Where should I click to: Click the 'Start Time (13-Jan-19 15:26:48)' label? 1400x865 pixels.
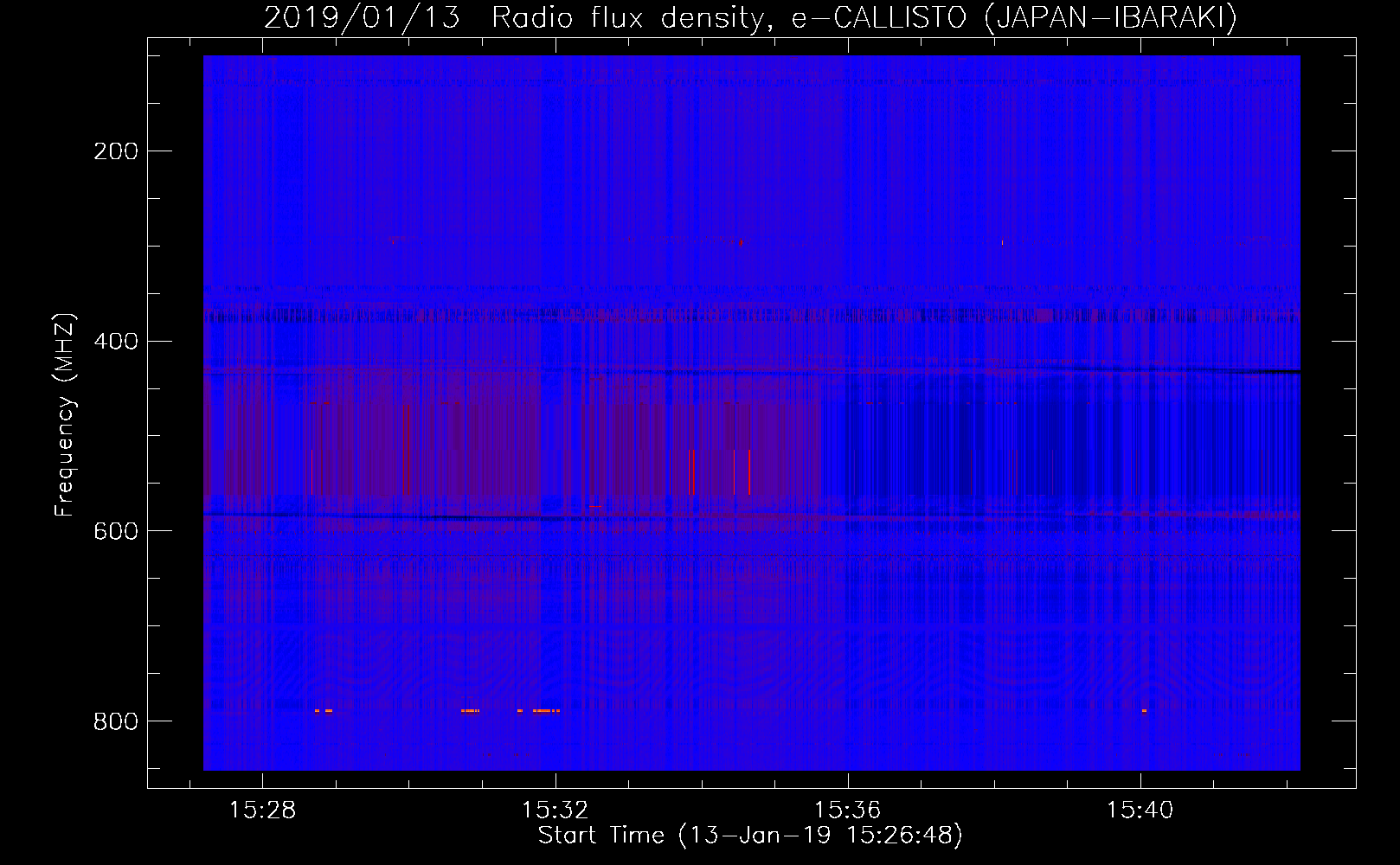(750, 836)
